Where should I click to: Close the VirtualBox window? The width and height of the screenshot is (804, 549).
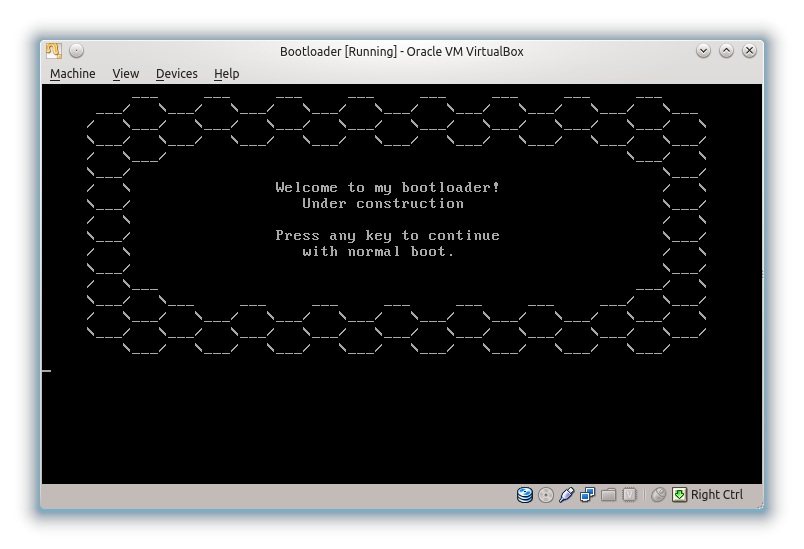click(749, 51)
